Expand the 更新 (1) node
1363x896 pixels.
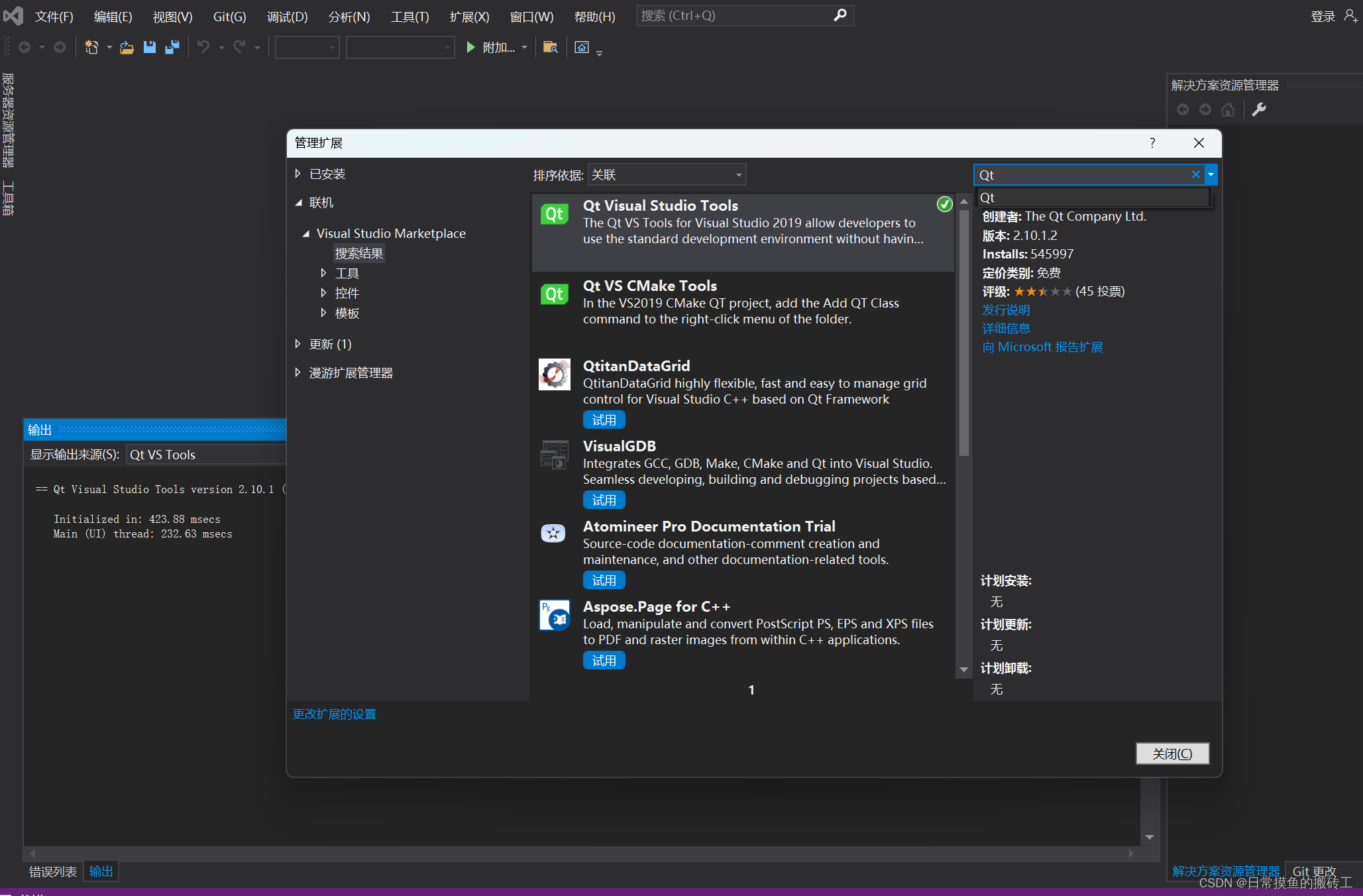coord(298,344)
